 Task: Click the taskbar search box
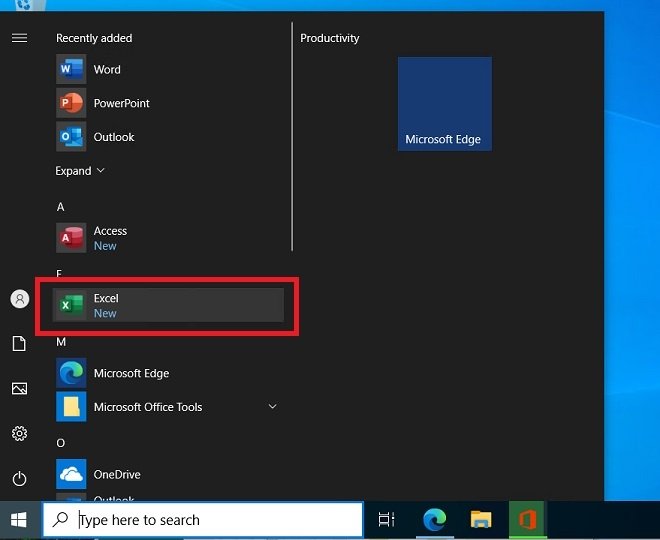tap(203, 520)
